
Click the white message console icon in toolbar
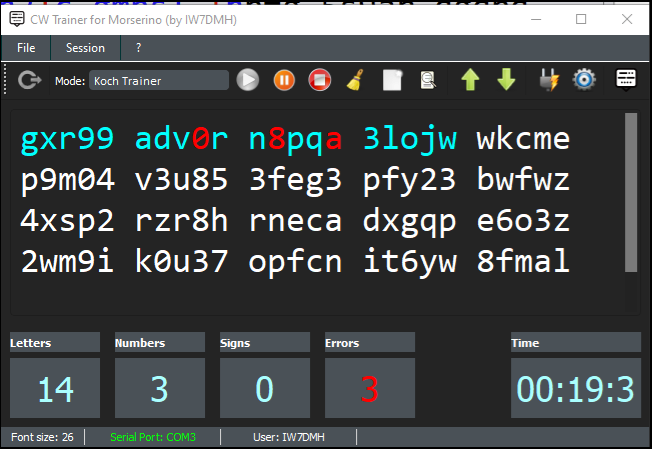click(x=626, y=79)
